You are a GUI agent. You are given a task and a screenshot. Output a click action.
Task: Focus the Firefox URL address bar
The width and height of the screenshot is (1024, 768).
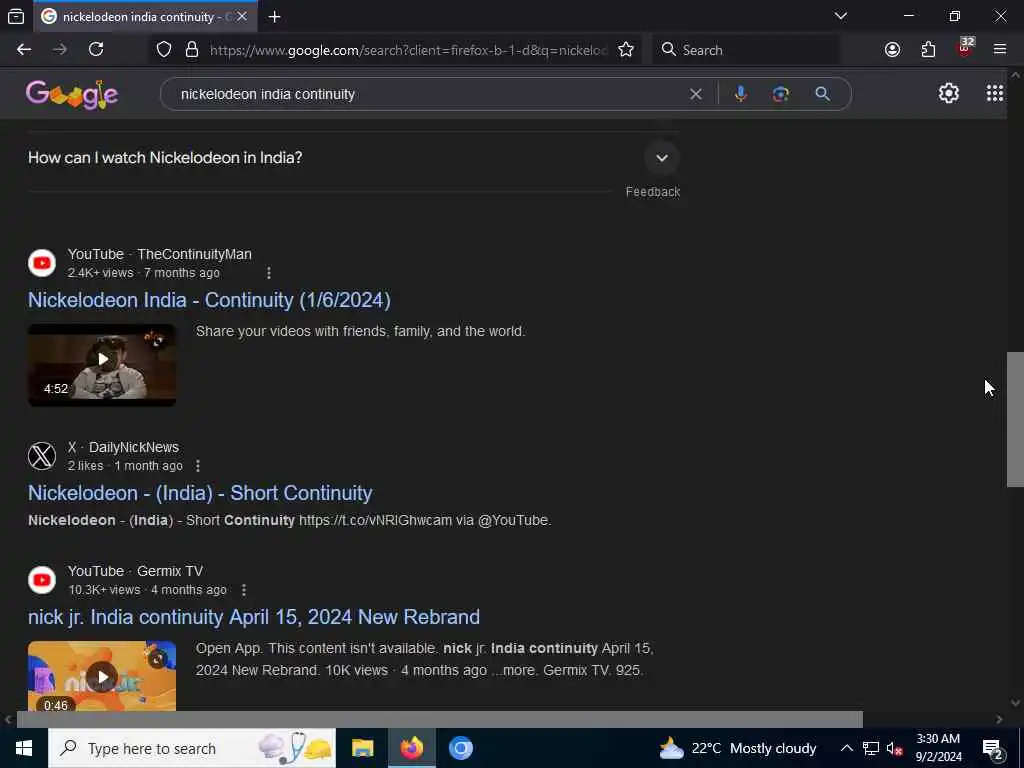(x=408, y=50)
